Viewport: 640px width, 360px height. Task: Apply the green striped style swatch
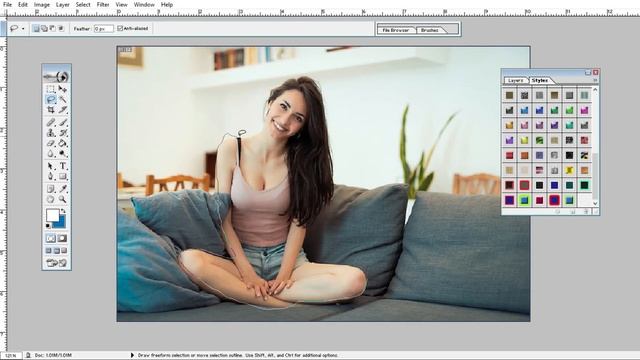[x=540, y=140]
